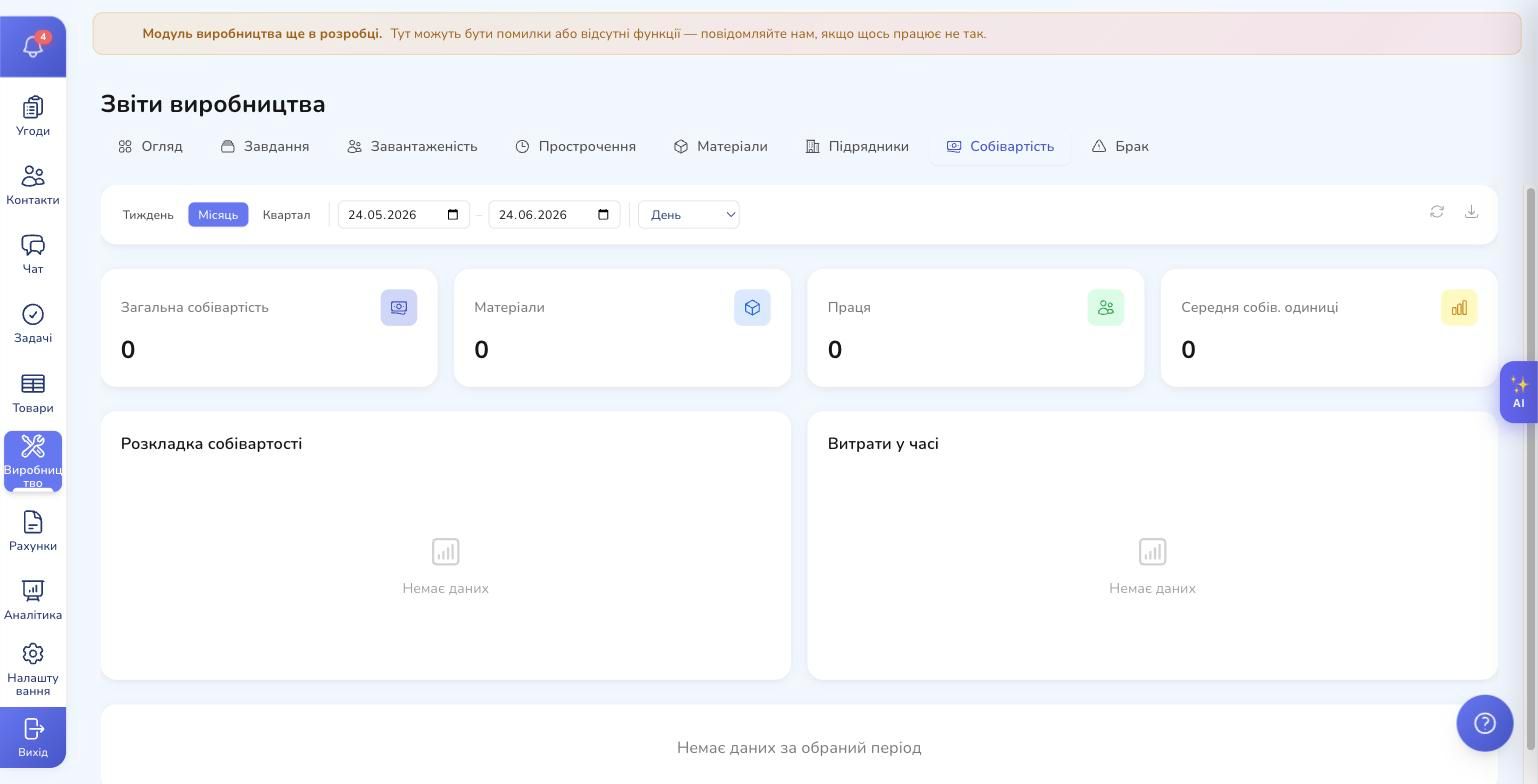Switch to the Огляд tab

coord(150,146)
